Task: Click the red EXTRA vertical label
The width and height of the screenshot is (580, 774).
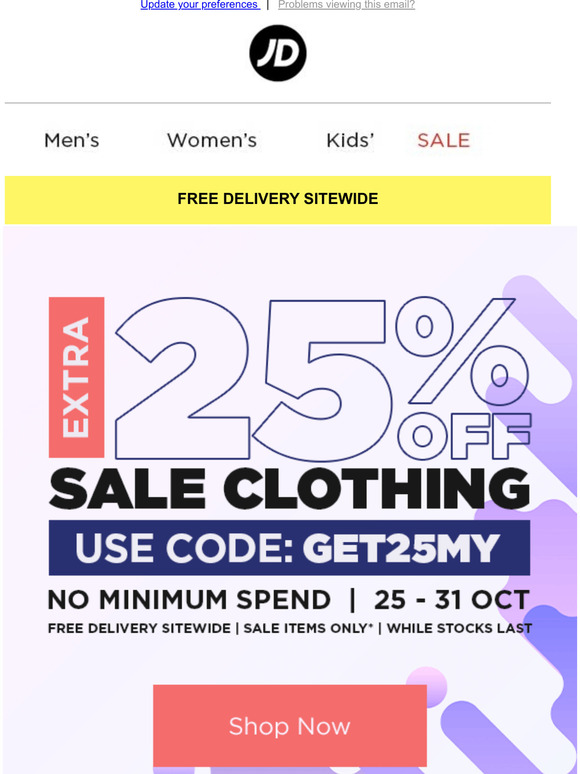Action: click(x=77, y=377)
